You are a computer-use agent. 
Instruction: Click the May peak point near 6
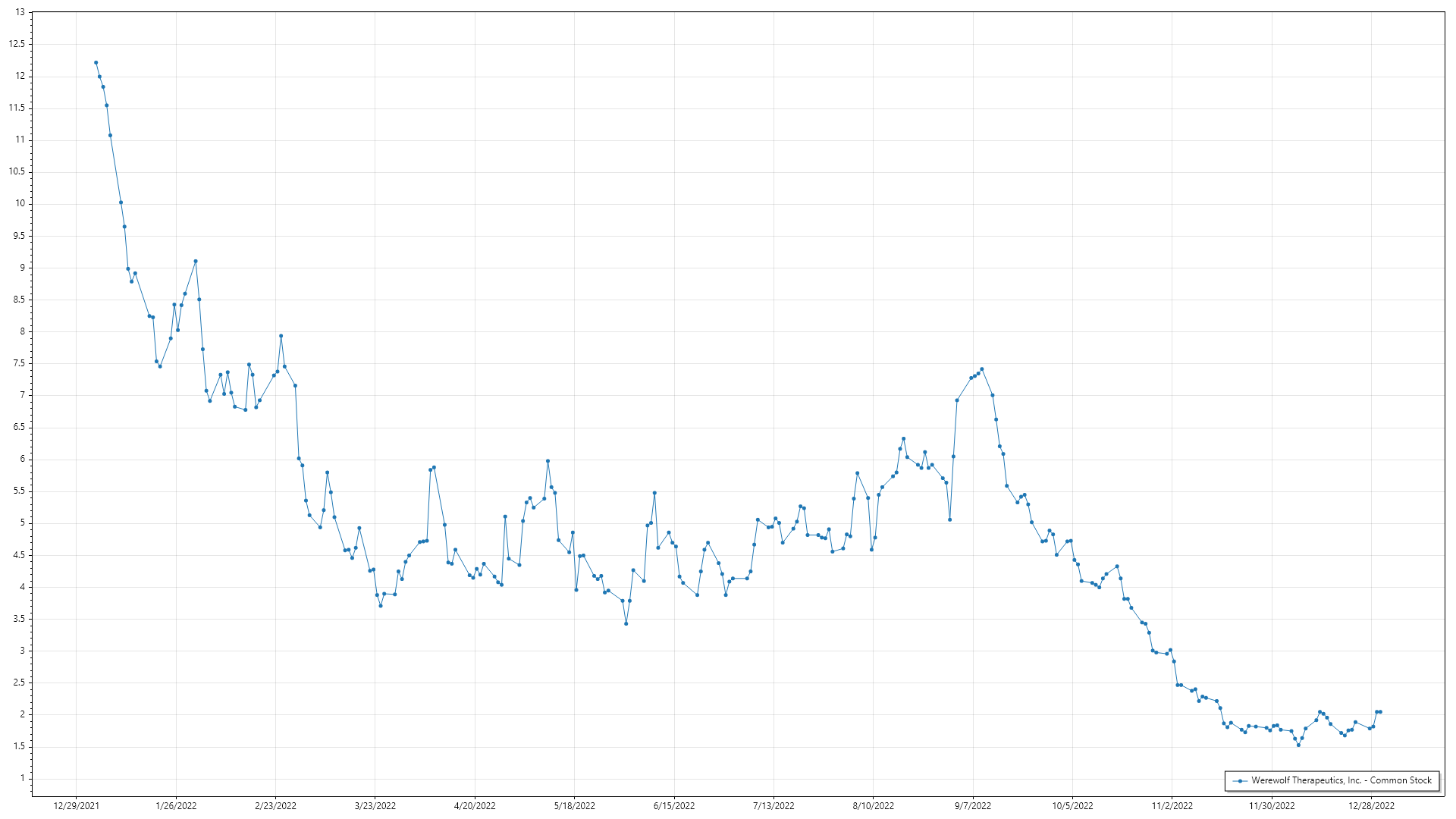[548, 461]
